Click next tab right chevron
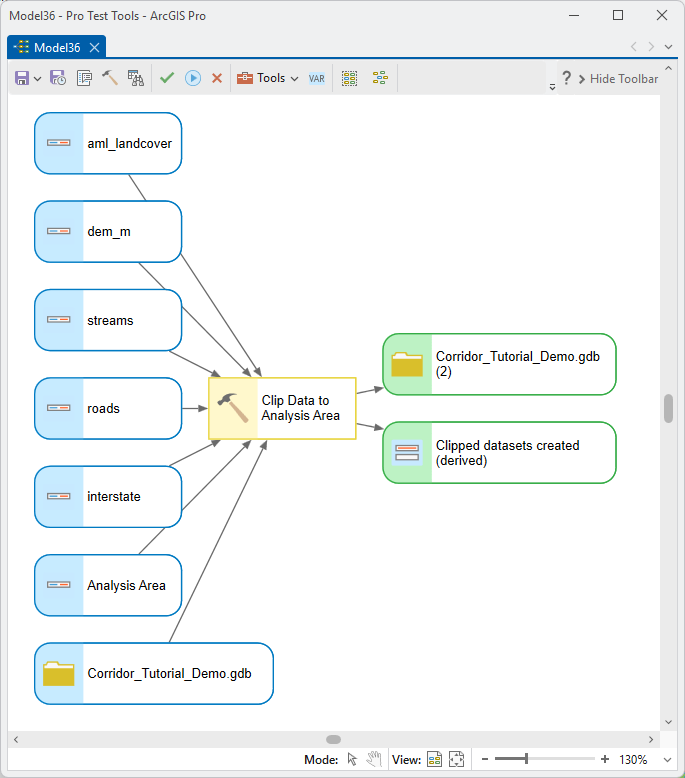 pyautogui.click(x=651, y=47)
